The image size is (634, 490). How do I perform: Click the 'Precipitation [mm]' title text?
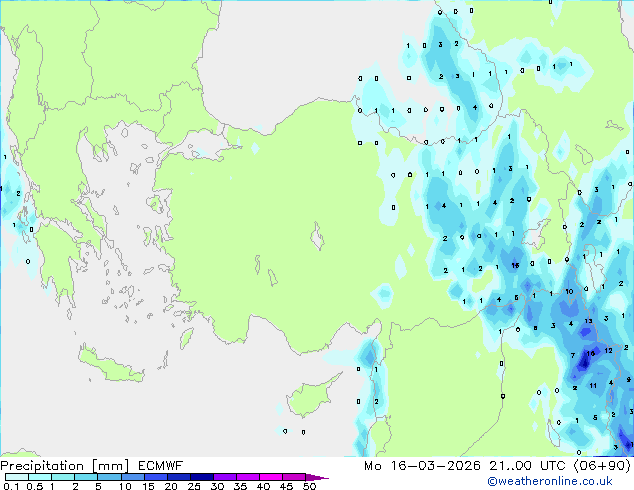(x=64, y=466)
